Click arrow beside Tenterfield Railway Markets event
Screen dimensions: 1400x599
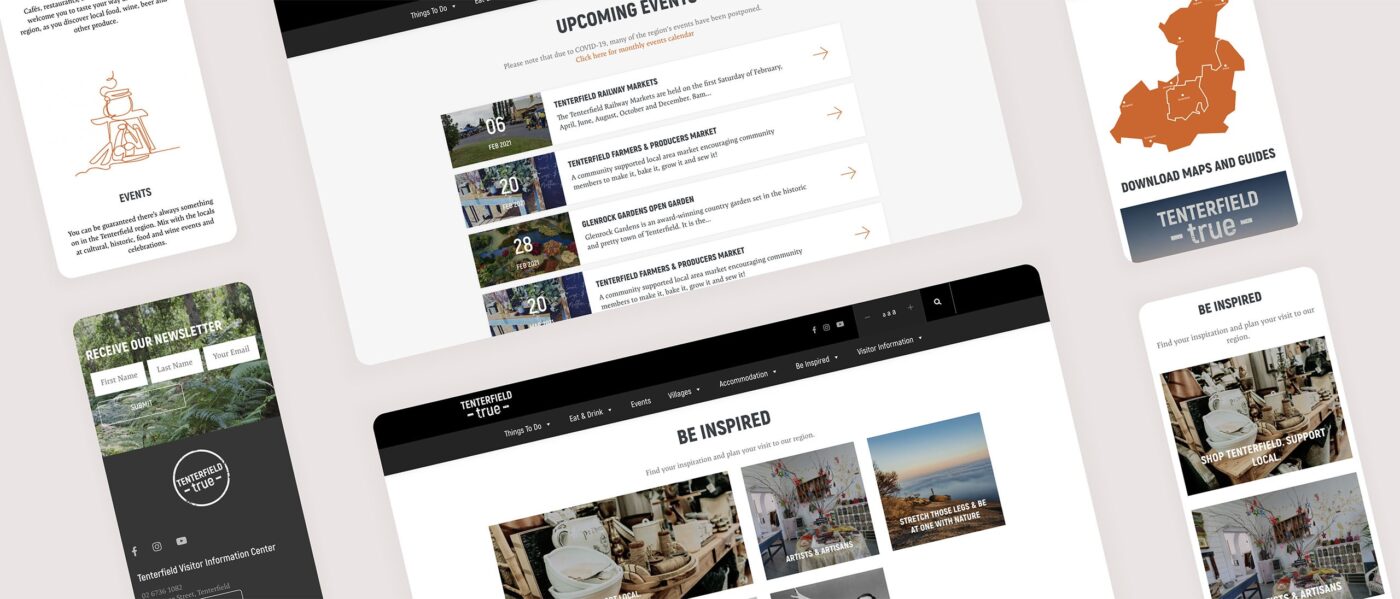coord(834,113)
